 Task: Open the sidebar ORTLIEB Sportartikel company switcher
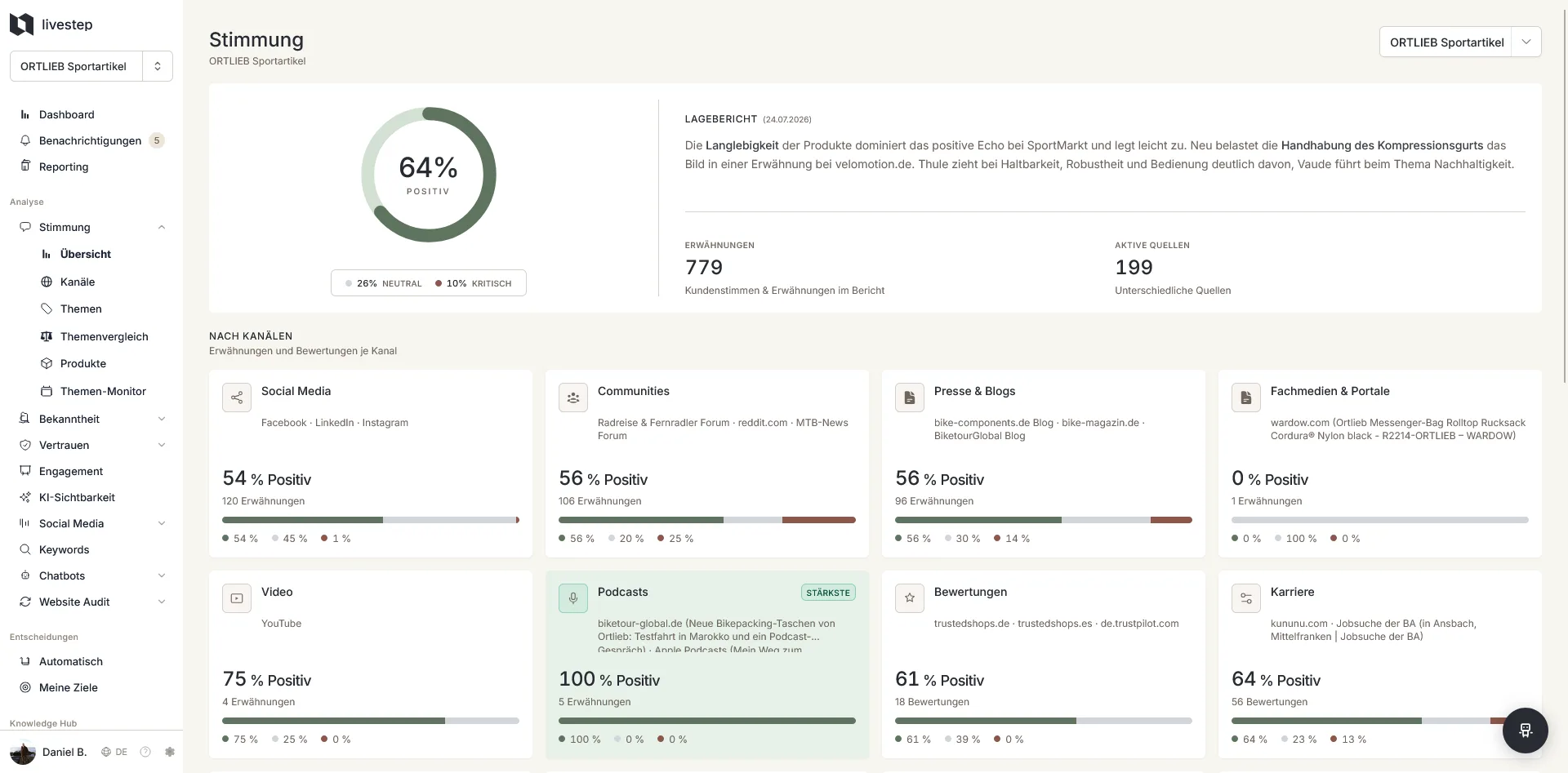tap(91, 66)
